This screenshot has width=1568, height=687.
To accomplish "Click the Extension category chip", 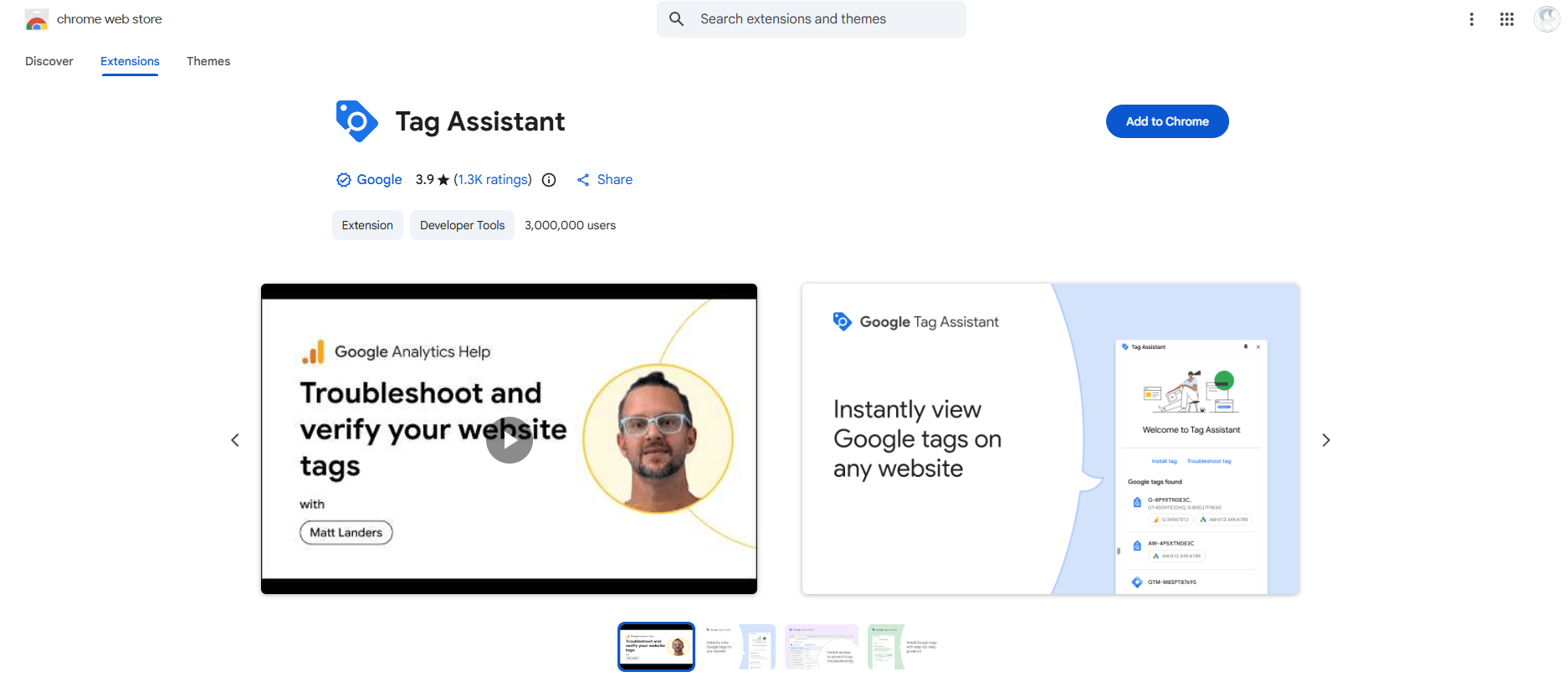I will [x=367, y=225].
